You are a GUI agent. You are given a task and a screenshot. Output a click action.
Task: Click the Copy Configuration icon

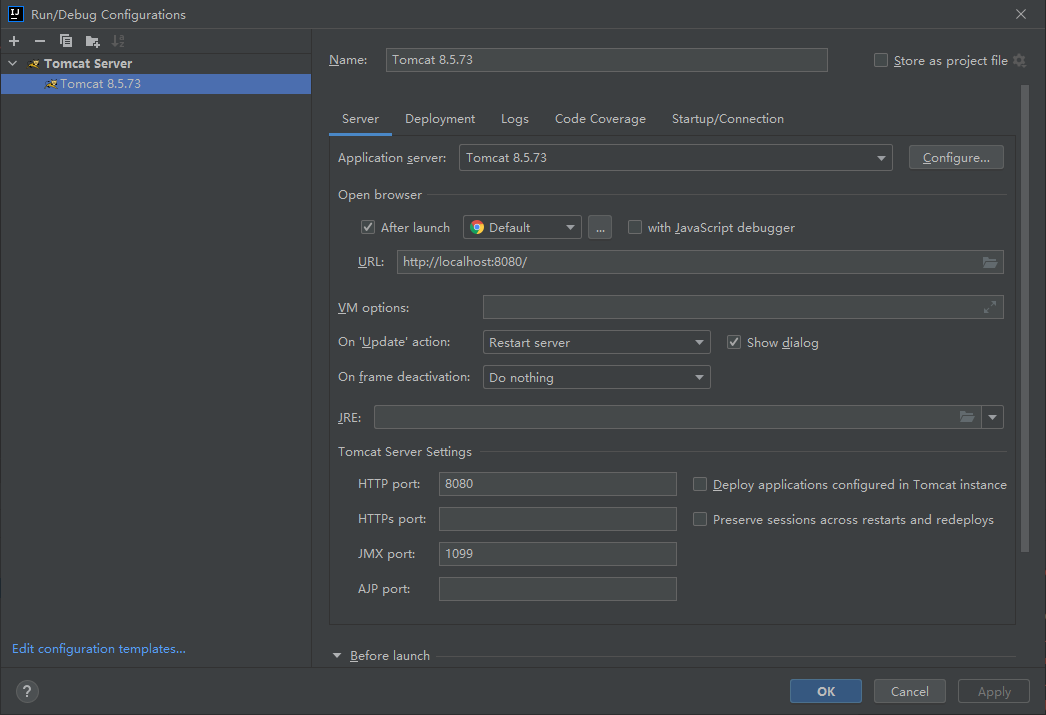(66, 41)
